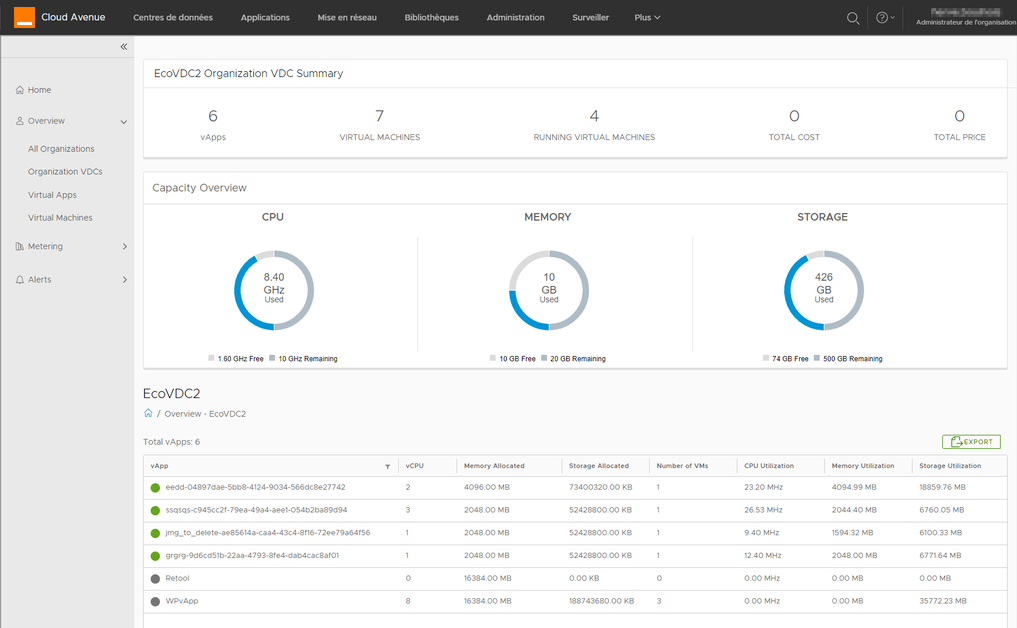Click the Metering icon in sidebar
The height and width of the screenshot is (628, 1017).
coord(20,247)
